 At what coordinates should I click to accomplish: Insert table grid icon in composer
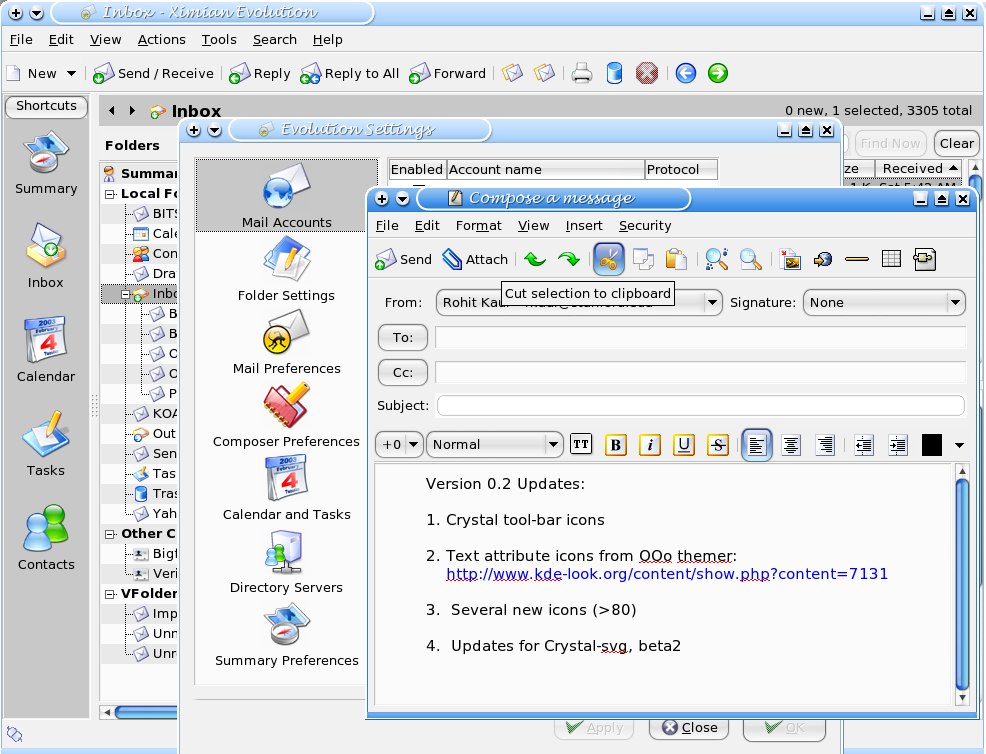[891, 258]
